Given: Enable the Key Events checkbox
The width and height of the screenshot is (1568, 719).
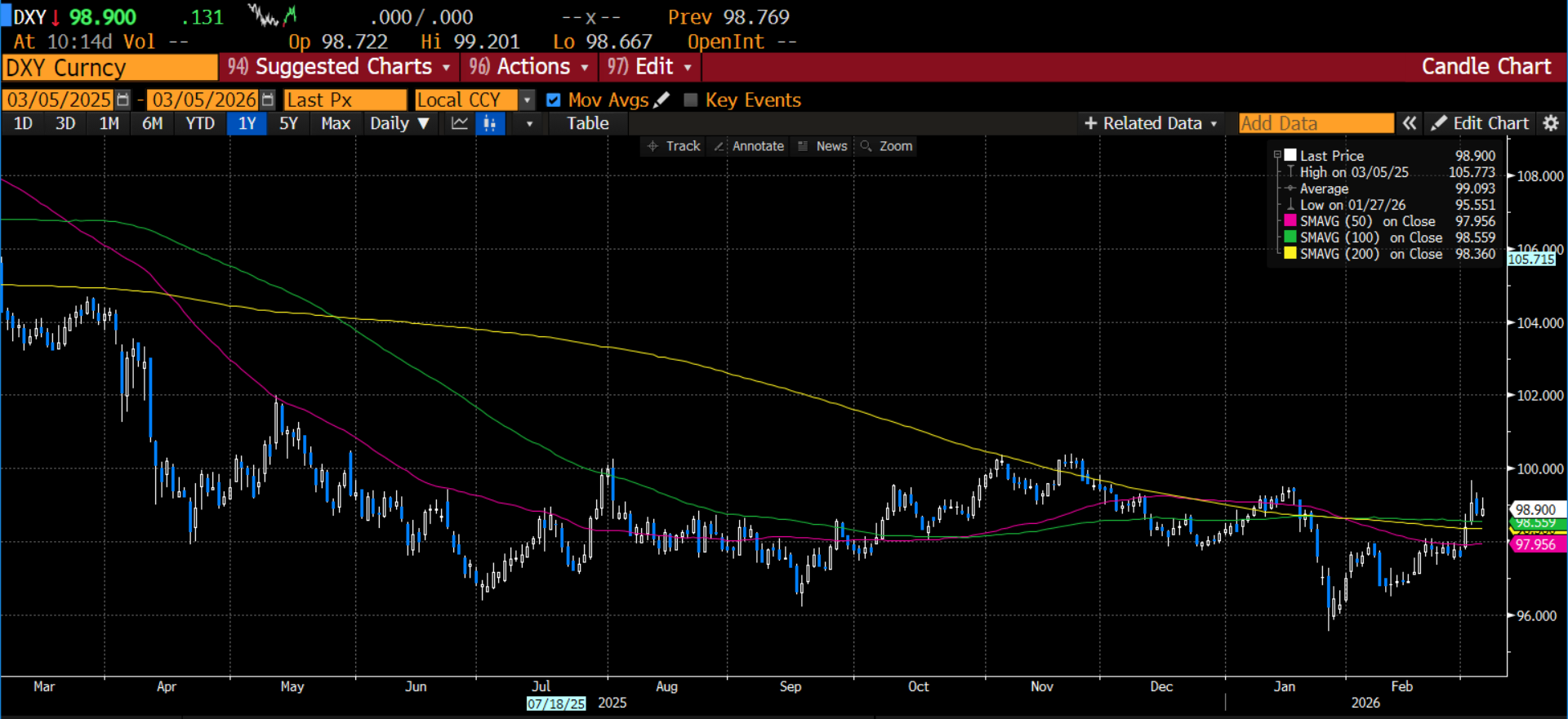Looking at the screenshot, I should click(691, 100).
